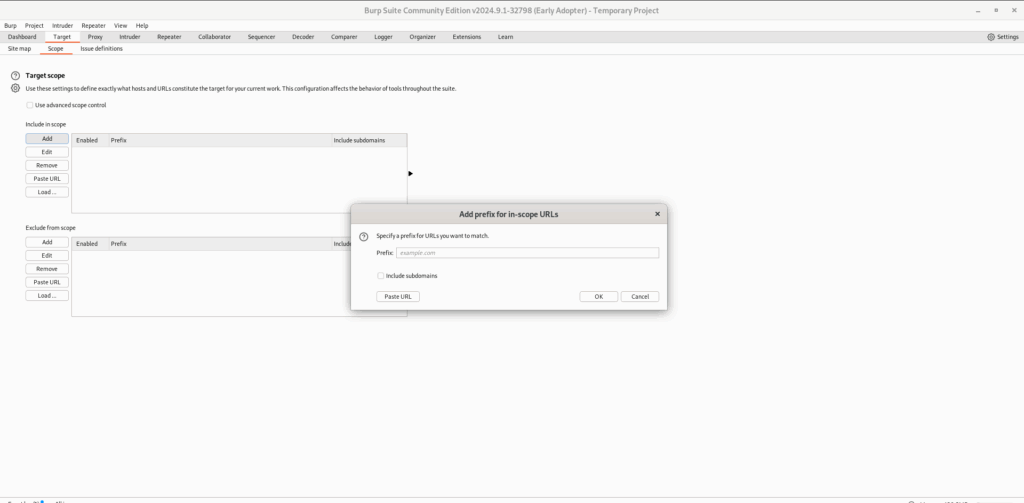Go to the Intruder tool tab
1024x503 pixels.
coord(129,37)
